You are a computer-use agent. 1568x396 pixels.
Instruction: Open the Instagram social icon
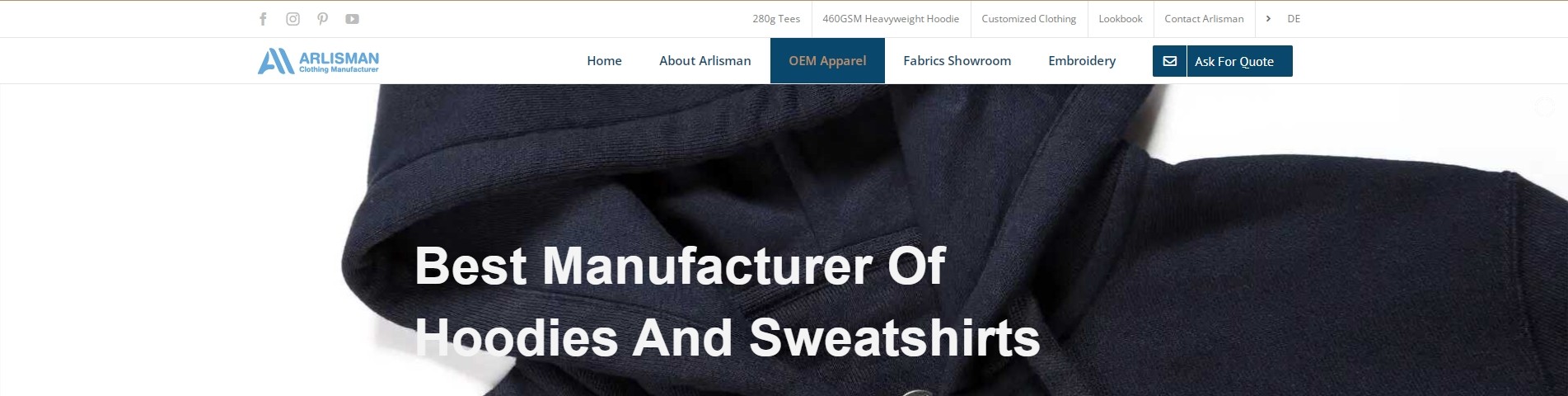point(293,19)
